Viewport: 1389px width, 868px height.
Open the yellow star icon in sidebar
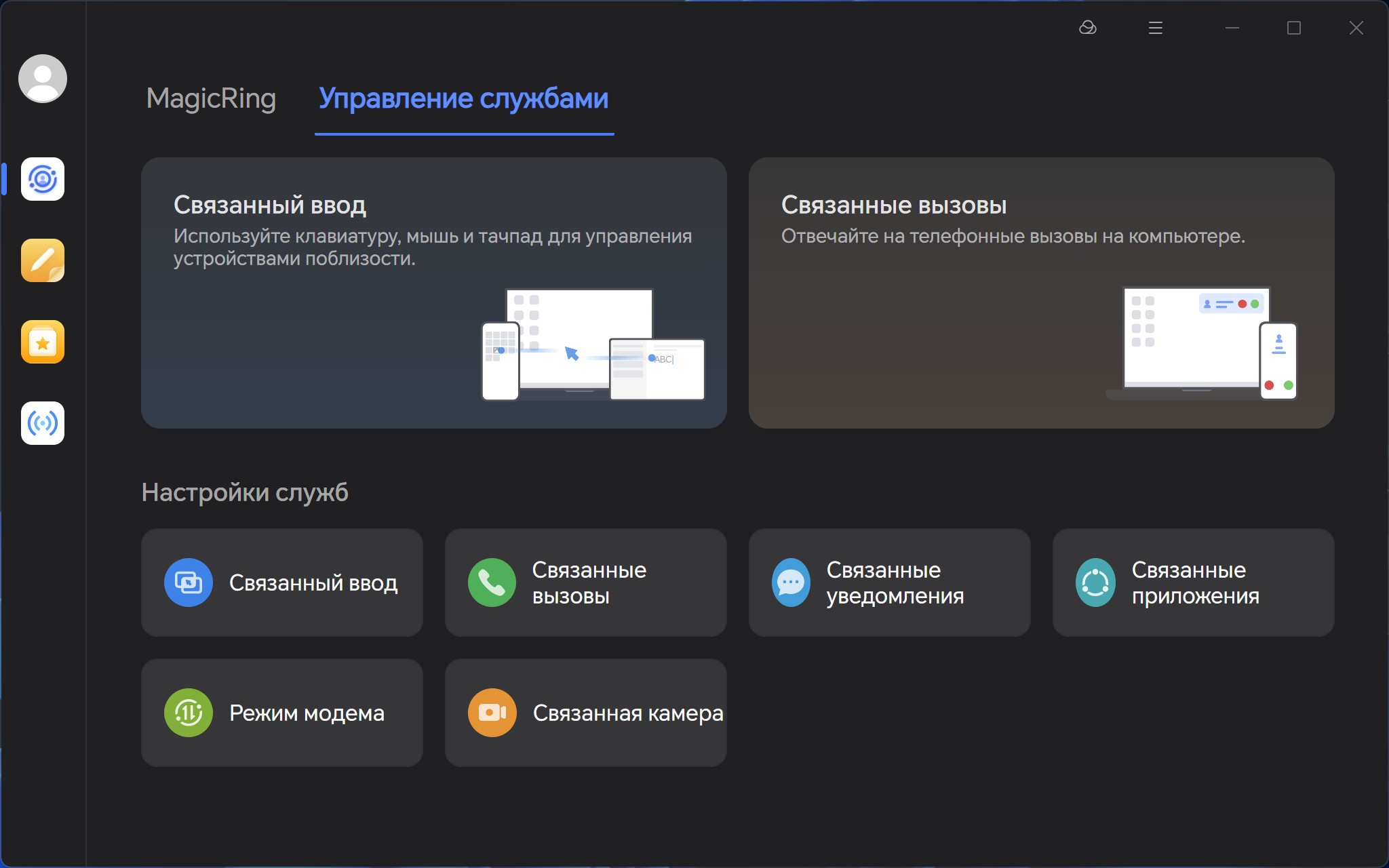point(43,342)
